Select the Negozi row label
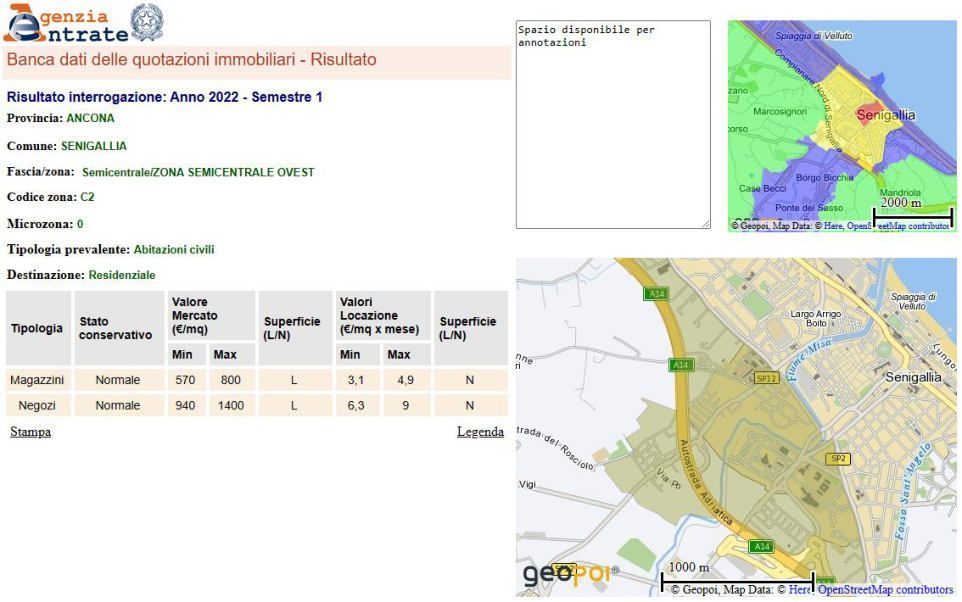Screen dimensions: 962x602 37,406
